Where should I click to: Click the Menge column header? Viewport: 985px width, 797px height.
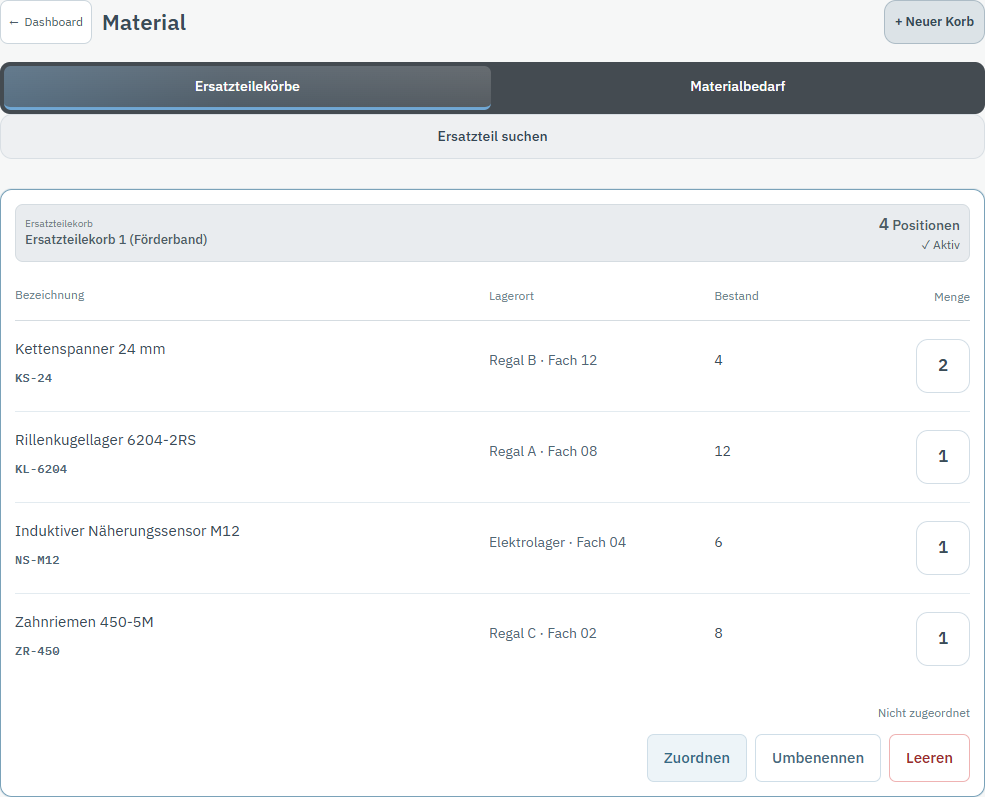tap(952, 297)
